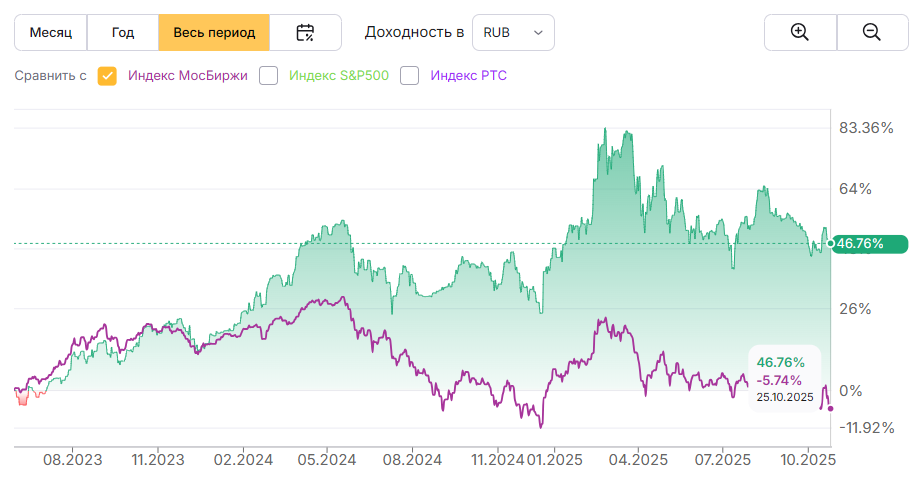Screen dimensions: 919x477
Task: Open the custom period calendar icon
Action: coord(306,32)
